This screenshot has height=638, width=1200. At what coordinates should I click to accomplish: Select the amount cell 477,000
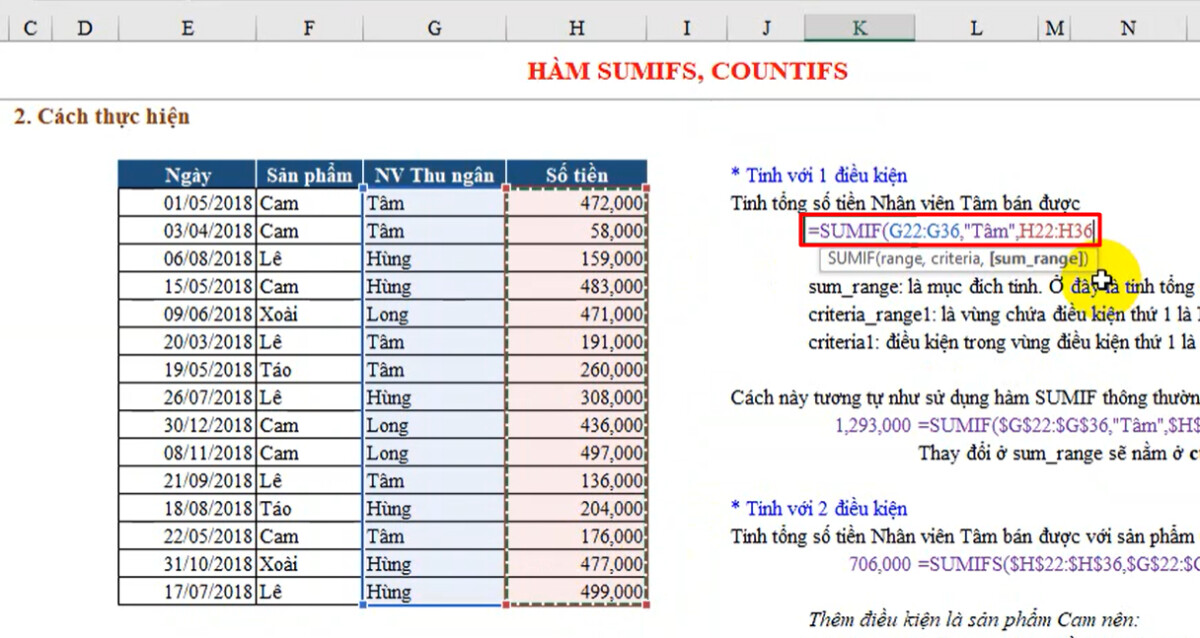click(x=577, y=564)
